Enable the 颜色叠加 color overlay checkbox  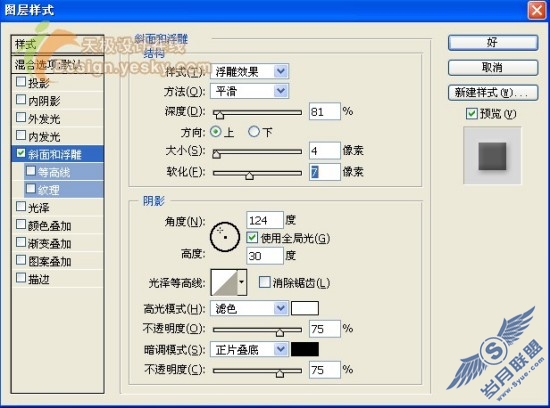coord(21,225)
